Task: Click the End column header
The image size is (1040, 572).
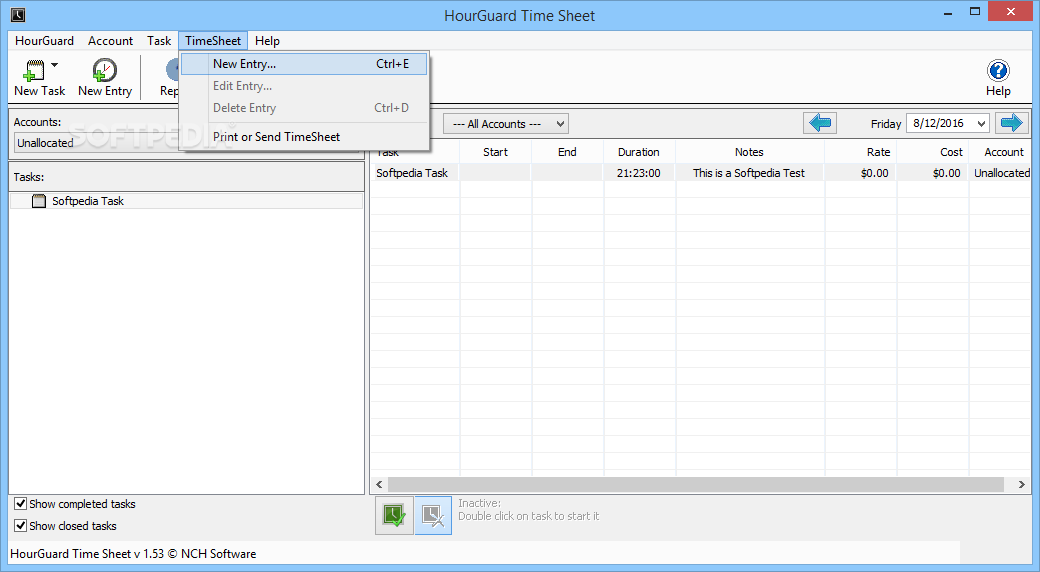Action: tap(567, 152)
